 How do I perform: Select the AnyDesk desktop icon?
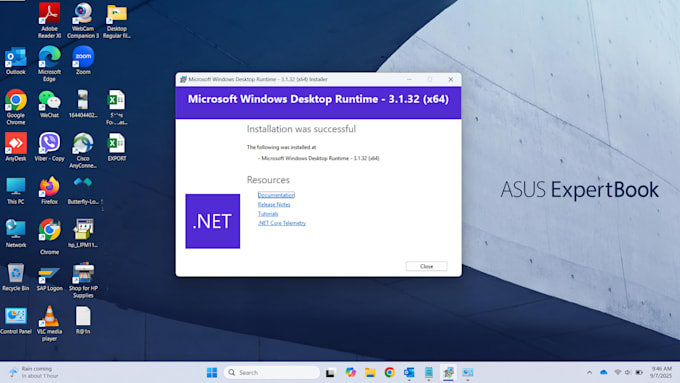[x=16, y=147]
